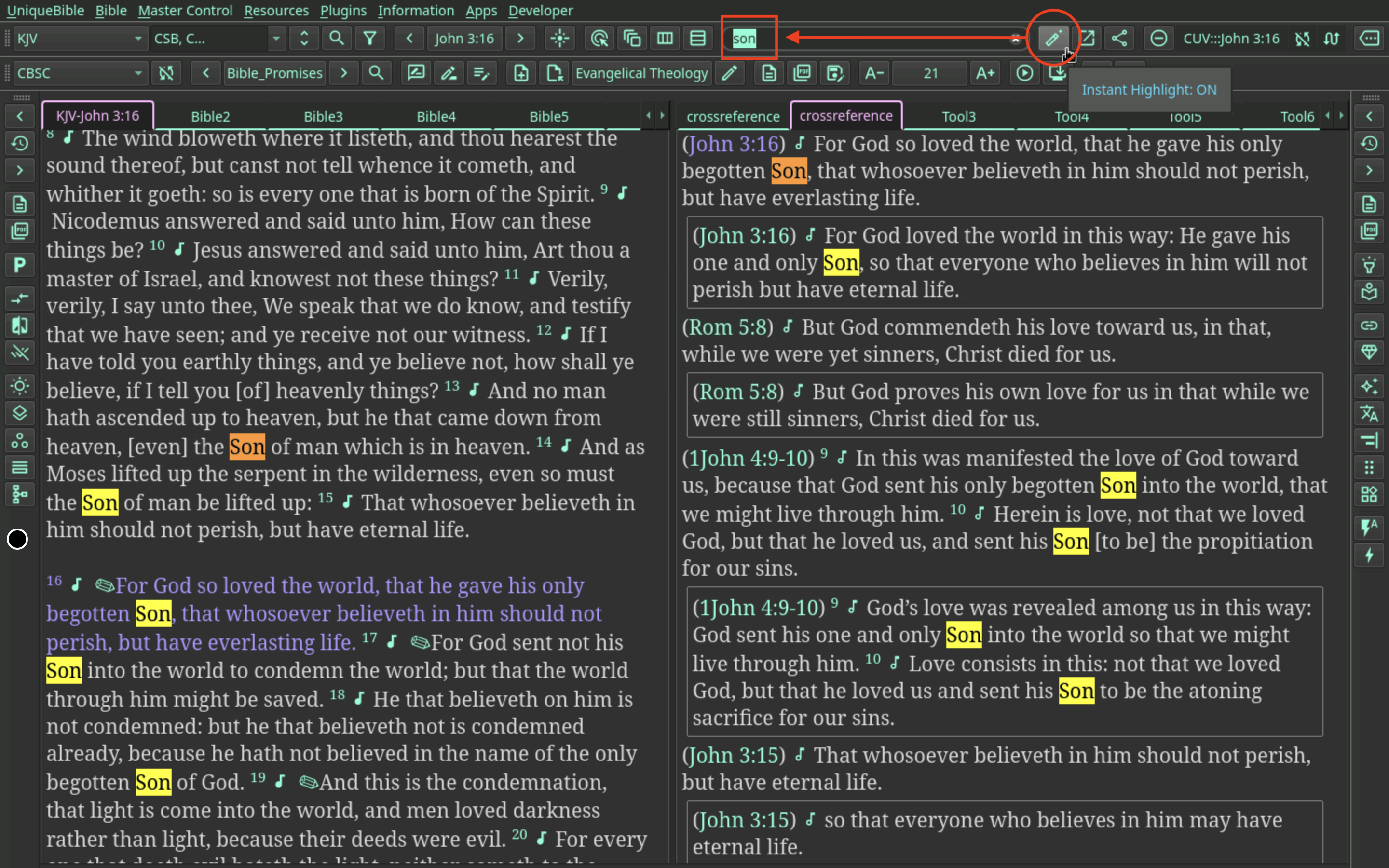The image size is (1389, 868).
Task: Open in external window icon beside the highlight pen
Action: tap(1087, 39)
